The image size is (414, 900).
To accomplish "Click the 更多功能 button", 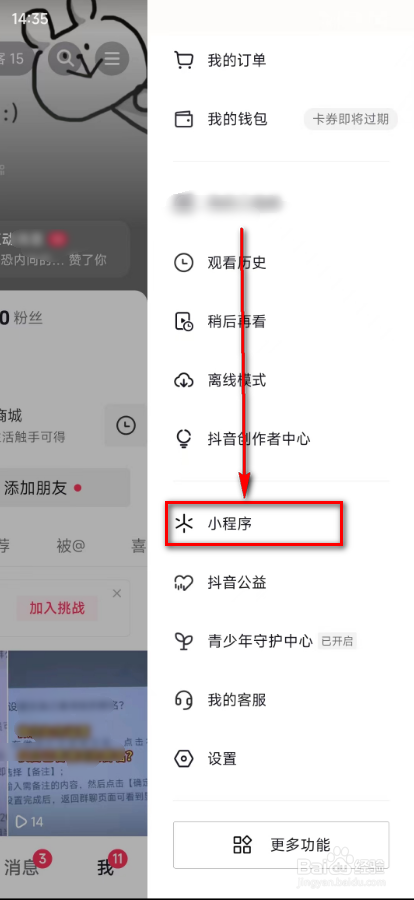I will pos(281,844).
